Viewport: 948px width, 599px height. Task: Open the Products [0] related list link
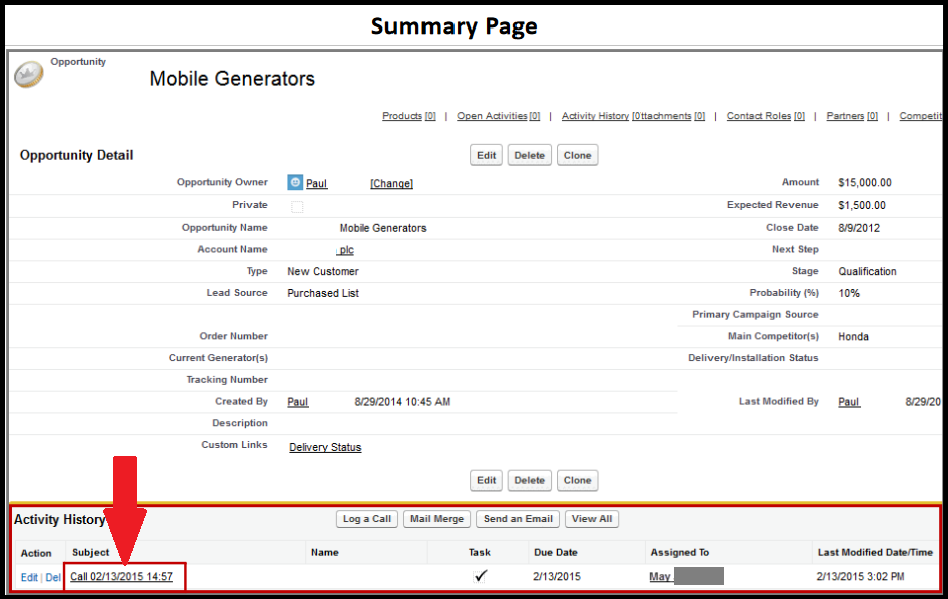point(409,115)
